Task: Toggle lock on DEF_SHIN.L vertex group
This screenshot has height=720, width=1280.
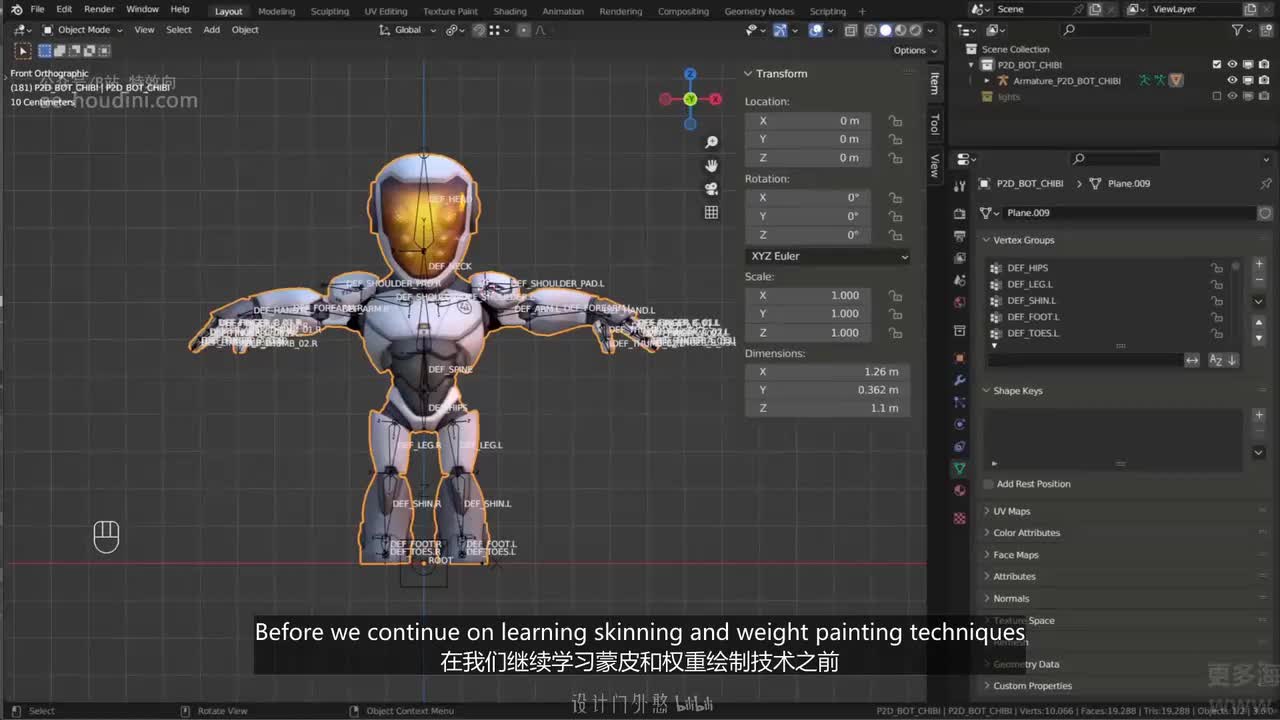Action: pyautogui.click(x=1217, y=300)
